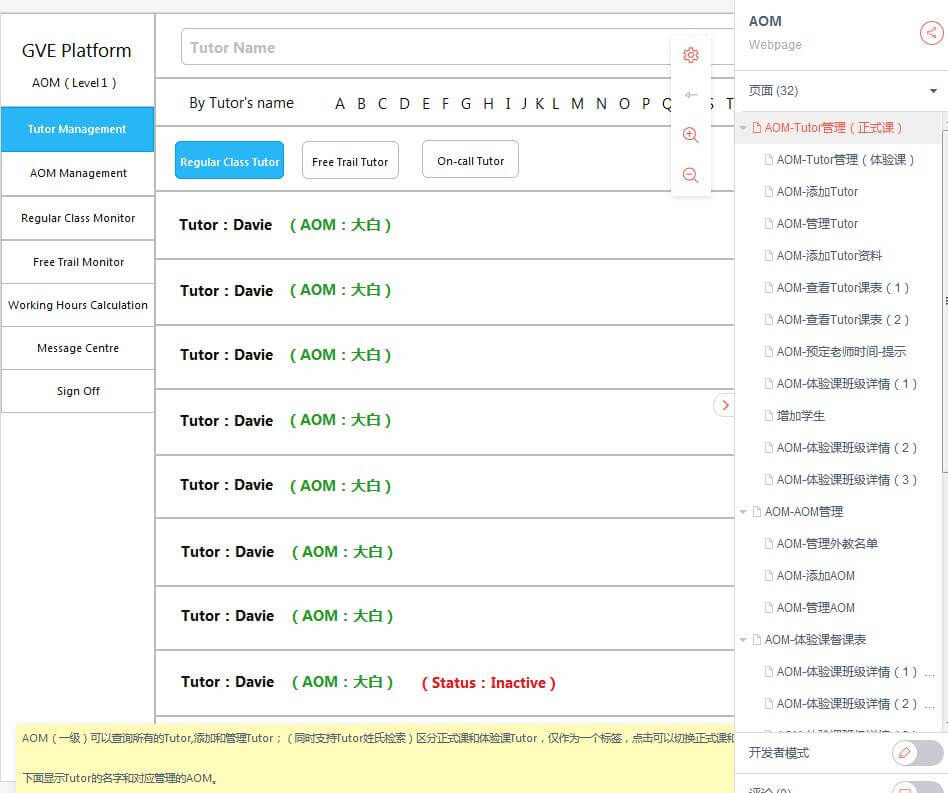Switch to Free Trail Tutor tab
The image size is (948, 793).
350,161
